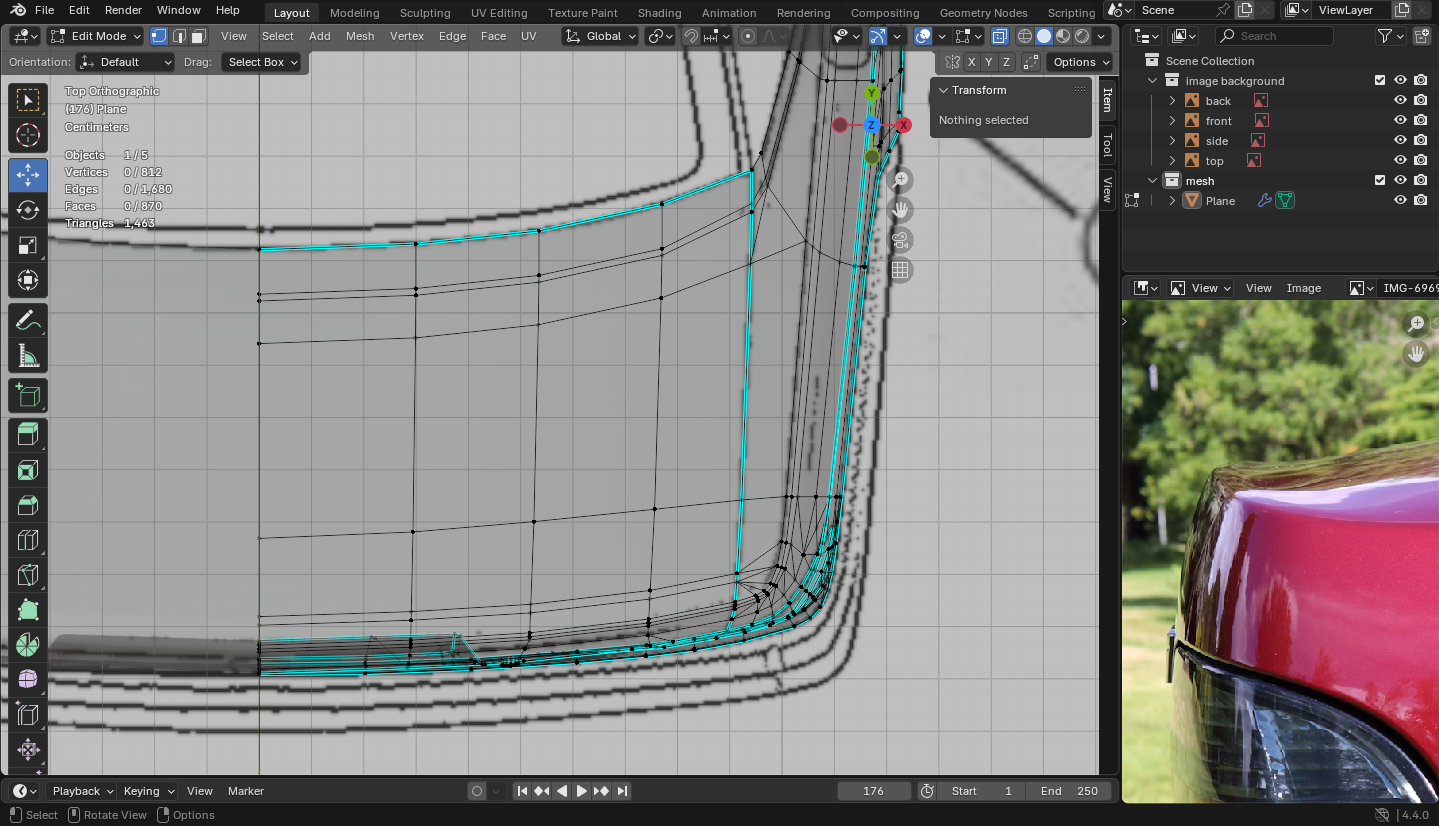
Task: Switch to the Sculpting workspace tab
Action: point(425,13)
